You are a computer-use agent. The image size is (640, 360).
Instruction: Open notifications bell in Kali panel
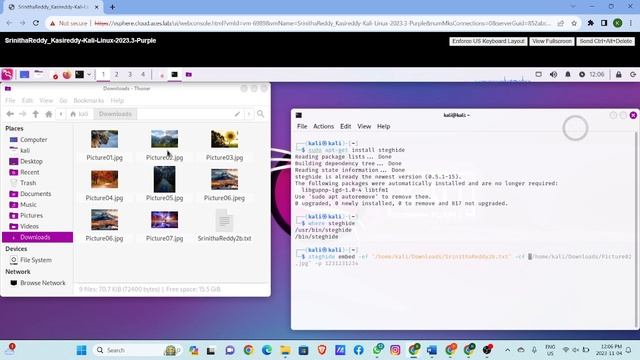pyautogui.click(x=568, y=74)
